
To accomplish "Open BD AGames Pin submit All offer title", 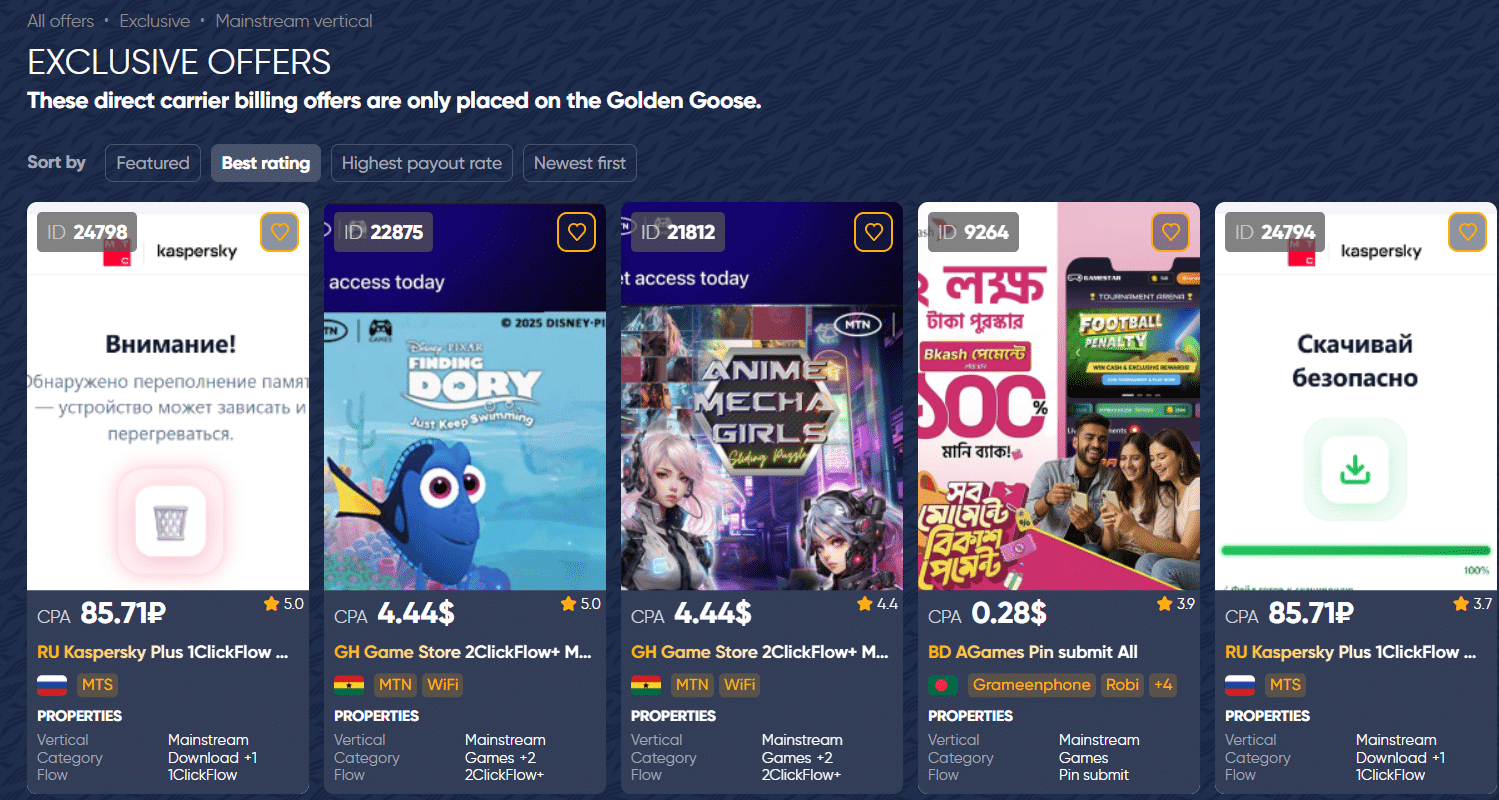I will (1033, 652).
